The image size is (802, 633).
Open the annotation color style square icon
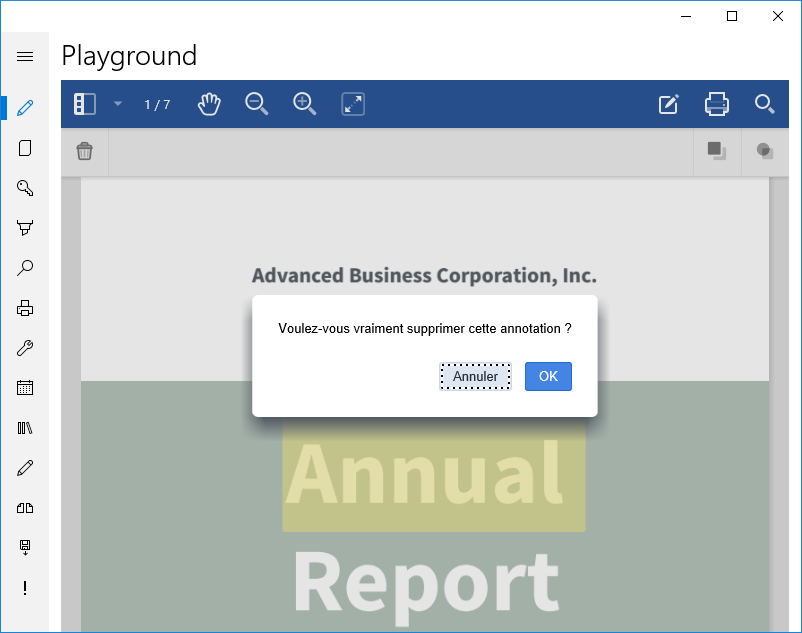click(x=717, y=151)
